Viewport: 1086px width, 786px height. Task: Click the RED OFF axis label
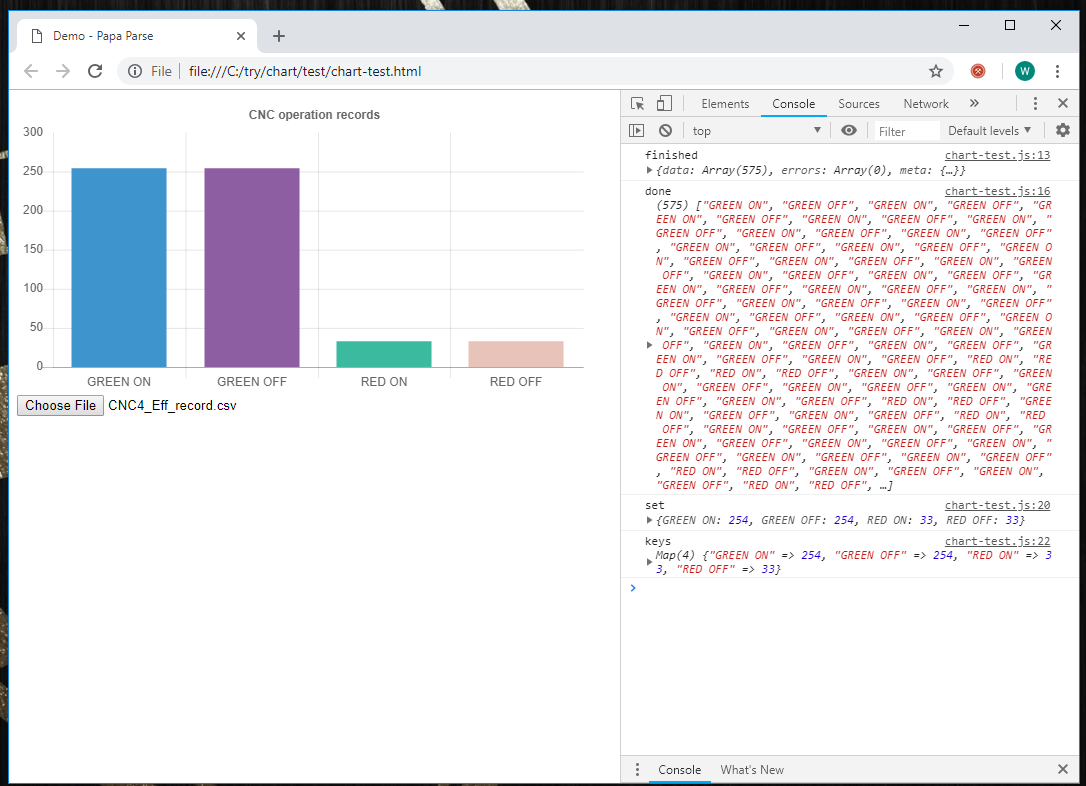(x=516, y=382)
